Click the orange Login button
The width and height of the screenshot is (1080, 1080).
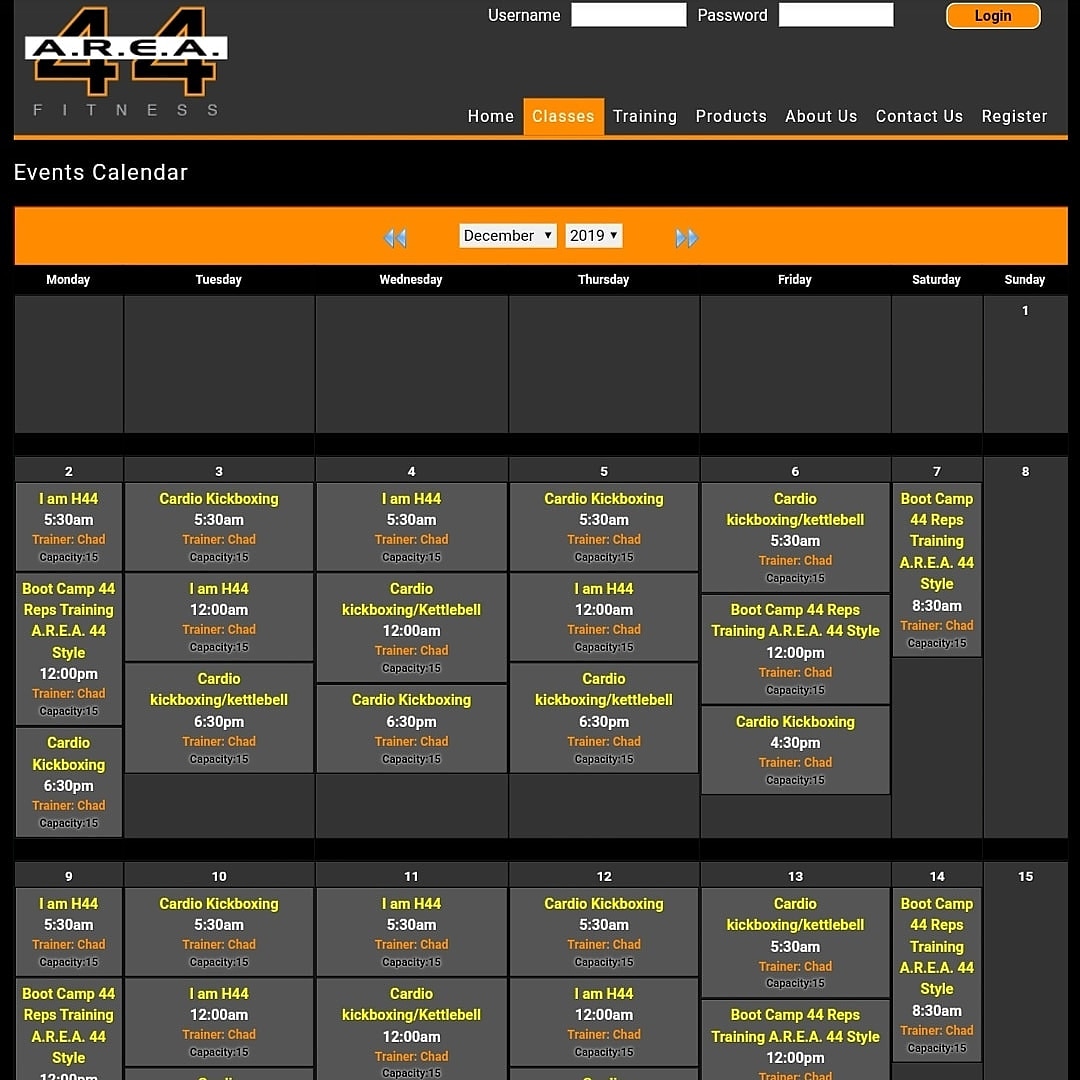pos(993,16)
